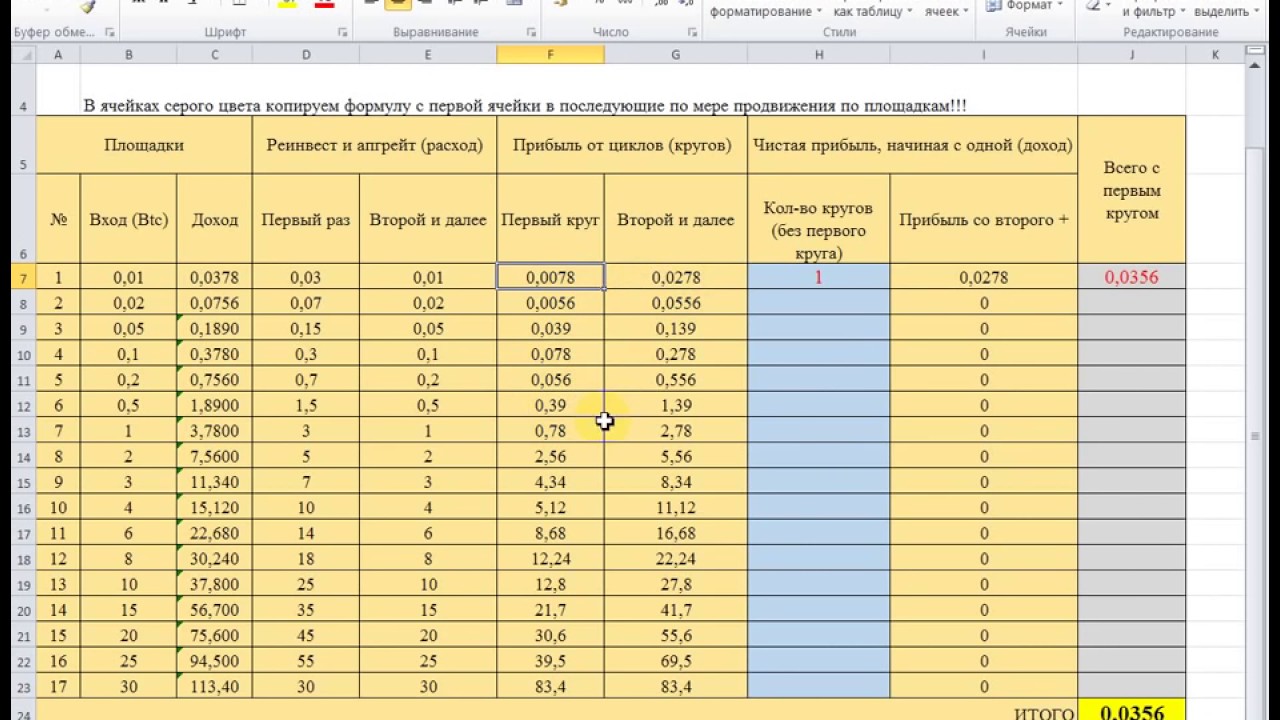Click the ИТОГО label cell
1280x720 pixels.
[x=1044, y=713]
